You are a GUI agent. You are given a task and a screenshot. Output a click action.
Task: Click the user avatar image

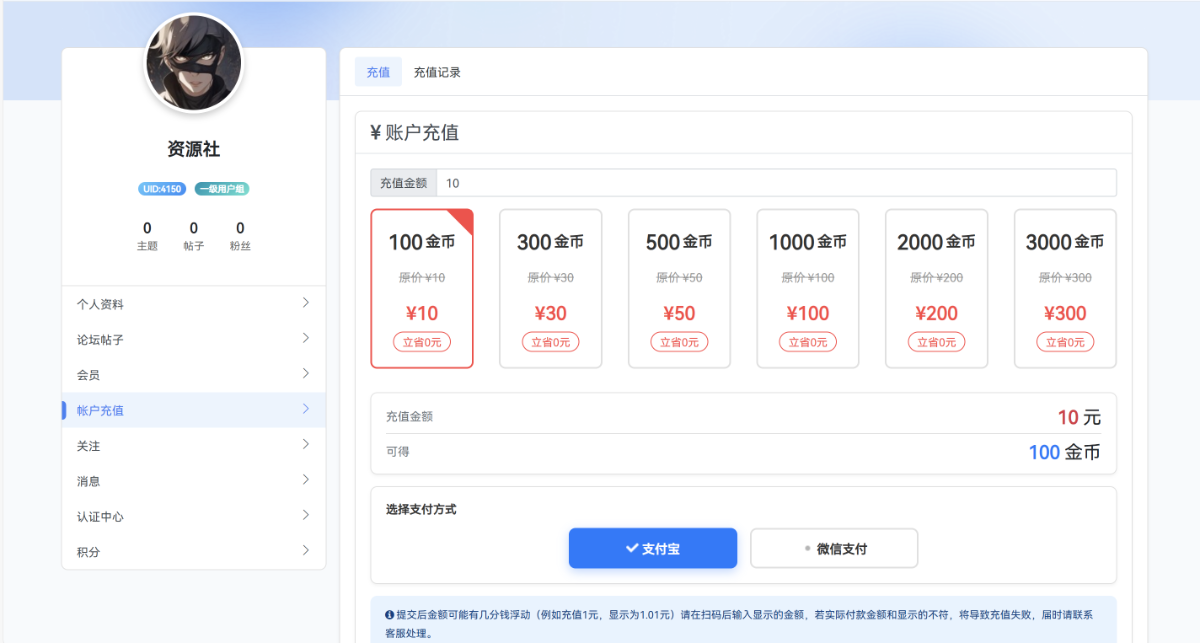[x=194, y=63]
